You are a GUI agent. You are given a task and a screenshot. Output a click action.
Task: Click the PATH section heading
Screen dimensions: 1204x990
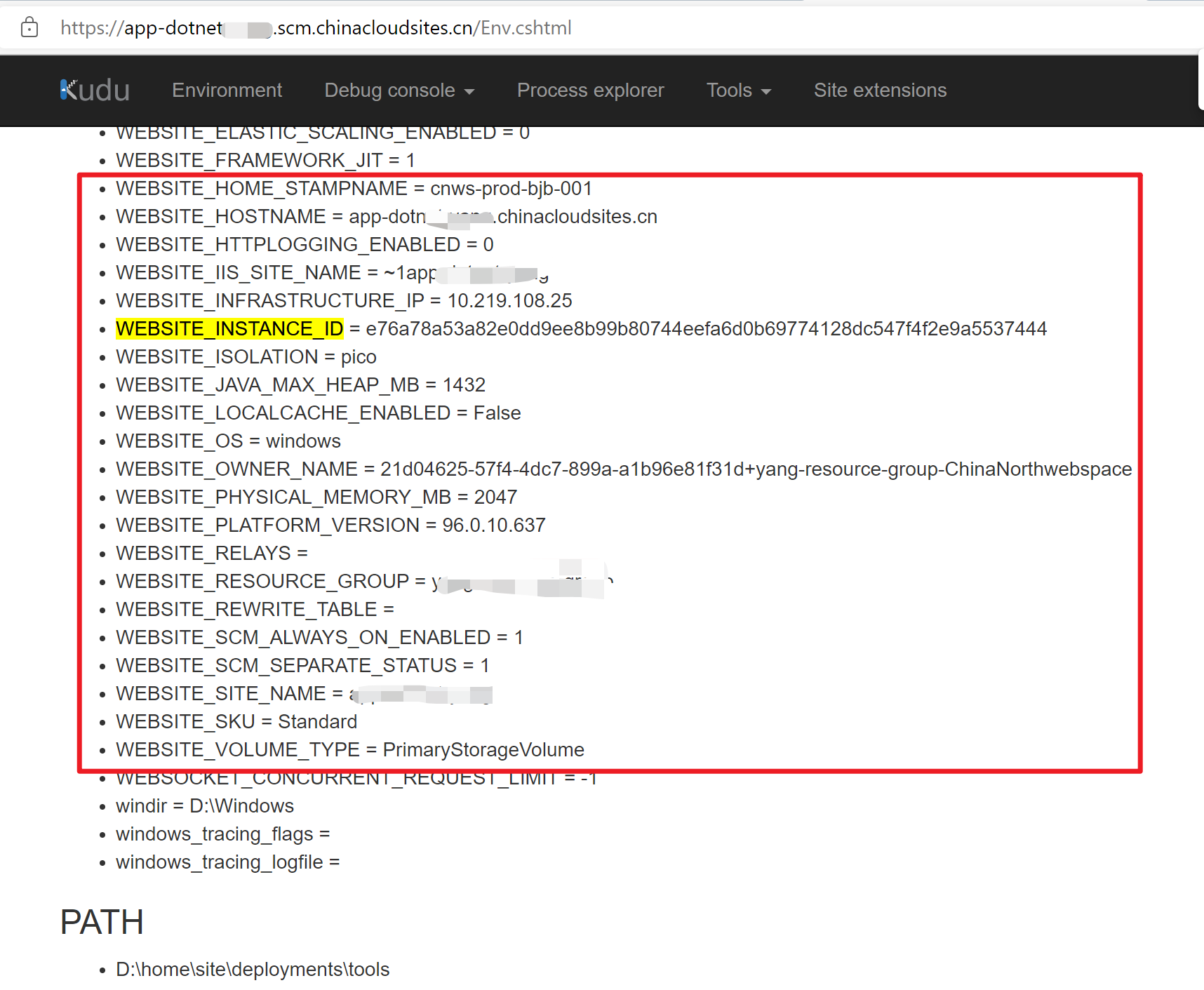pos(102,922)
